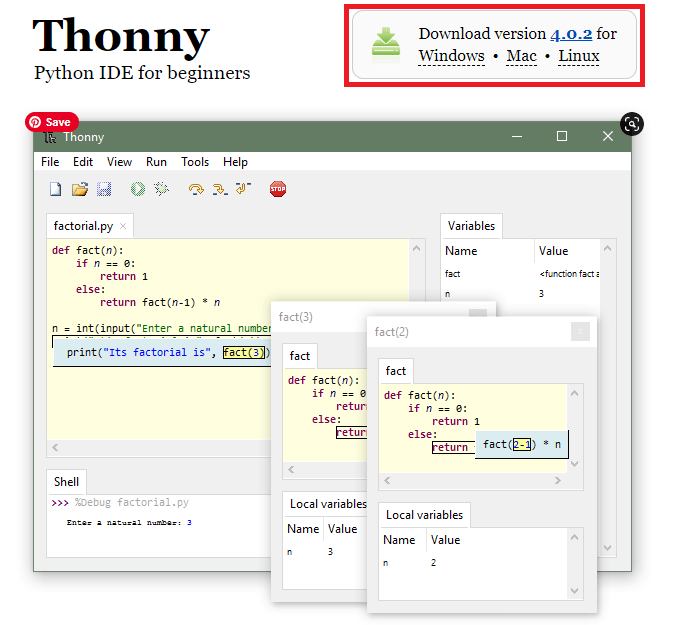
Task: Click Variables panel scroll down arrow
Action: click(608, 548)
